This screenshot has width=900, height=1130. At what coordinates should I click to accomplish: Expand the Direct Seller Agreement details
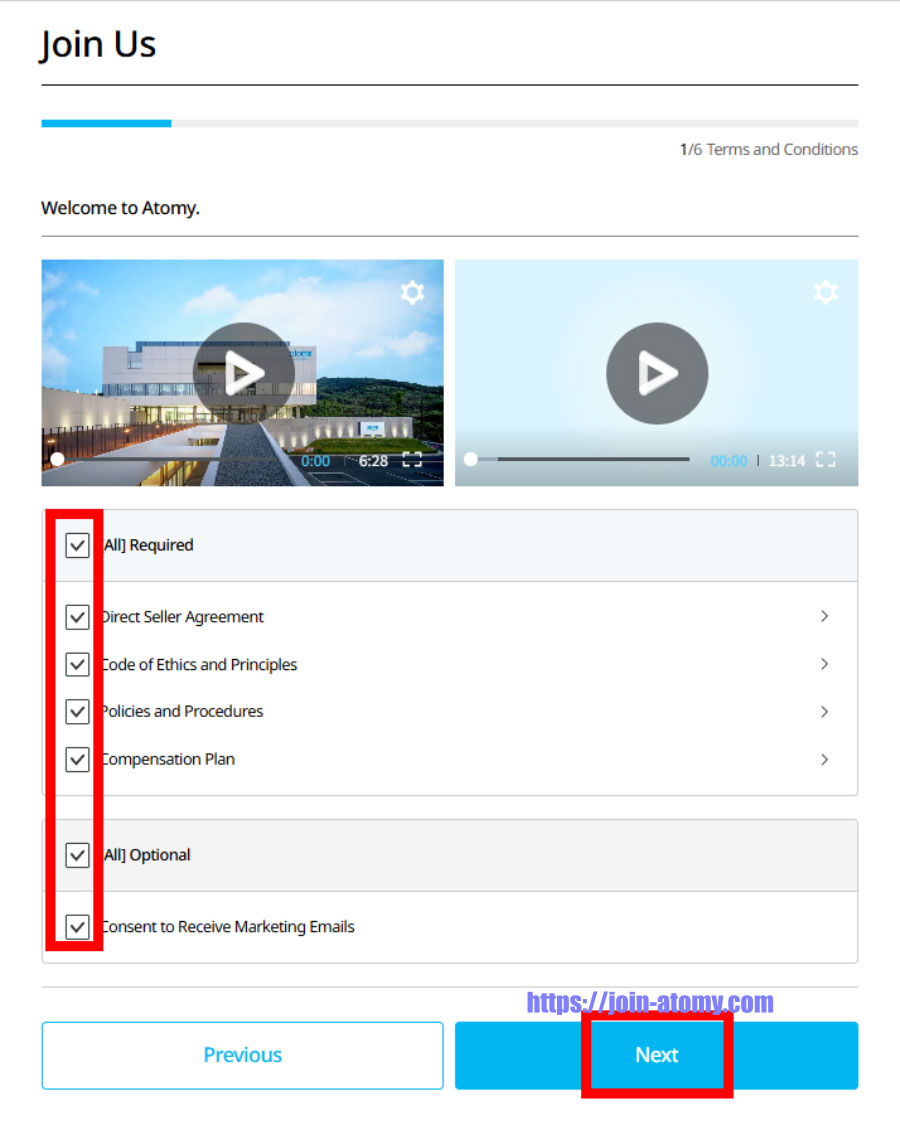[x=825, y=617]
